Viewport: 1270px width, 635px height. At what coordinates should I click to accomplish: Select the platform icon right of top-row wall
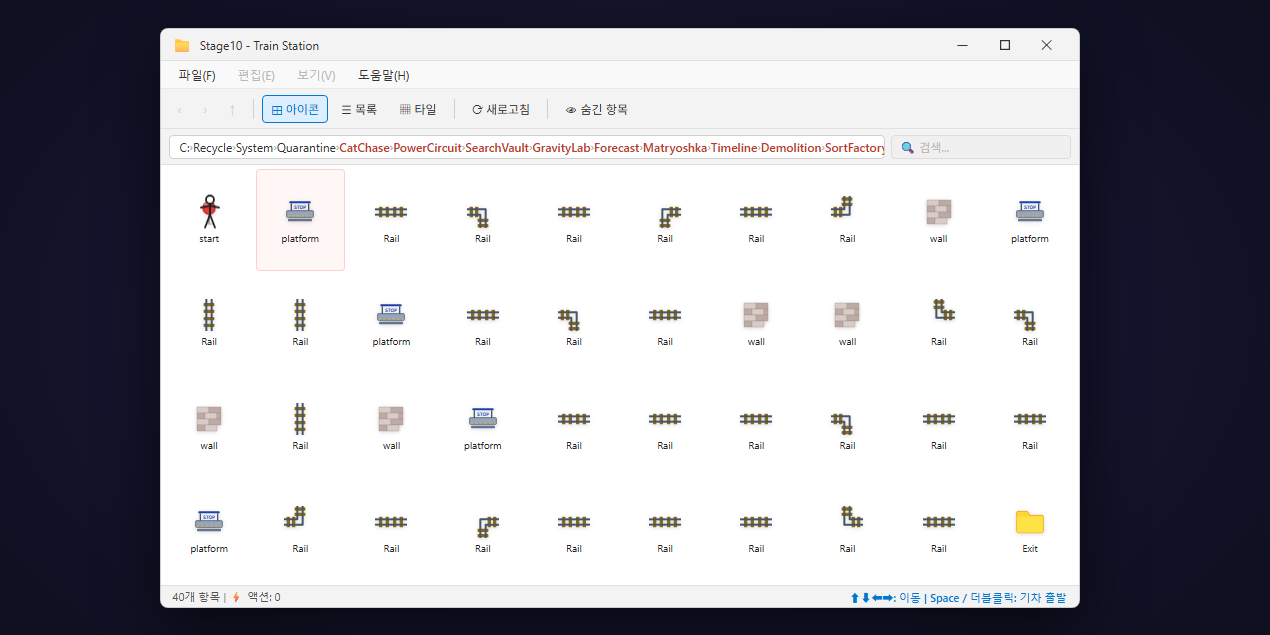tap(1029, 212)
